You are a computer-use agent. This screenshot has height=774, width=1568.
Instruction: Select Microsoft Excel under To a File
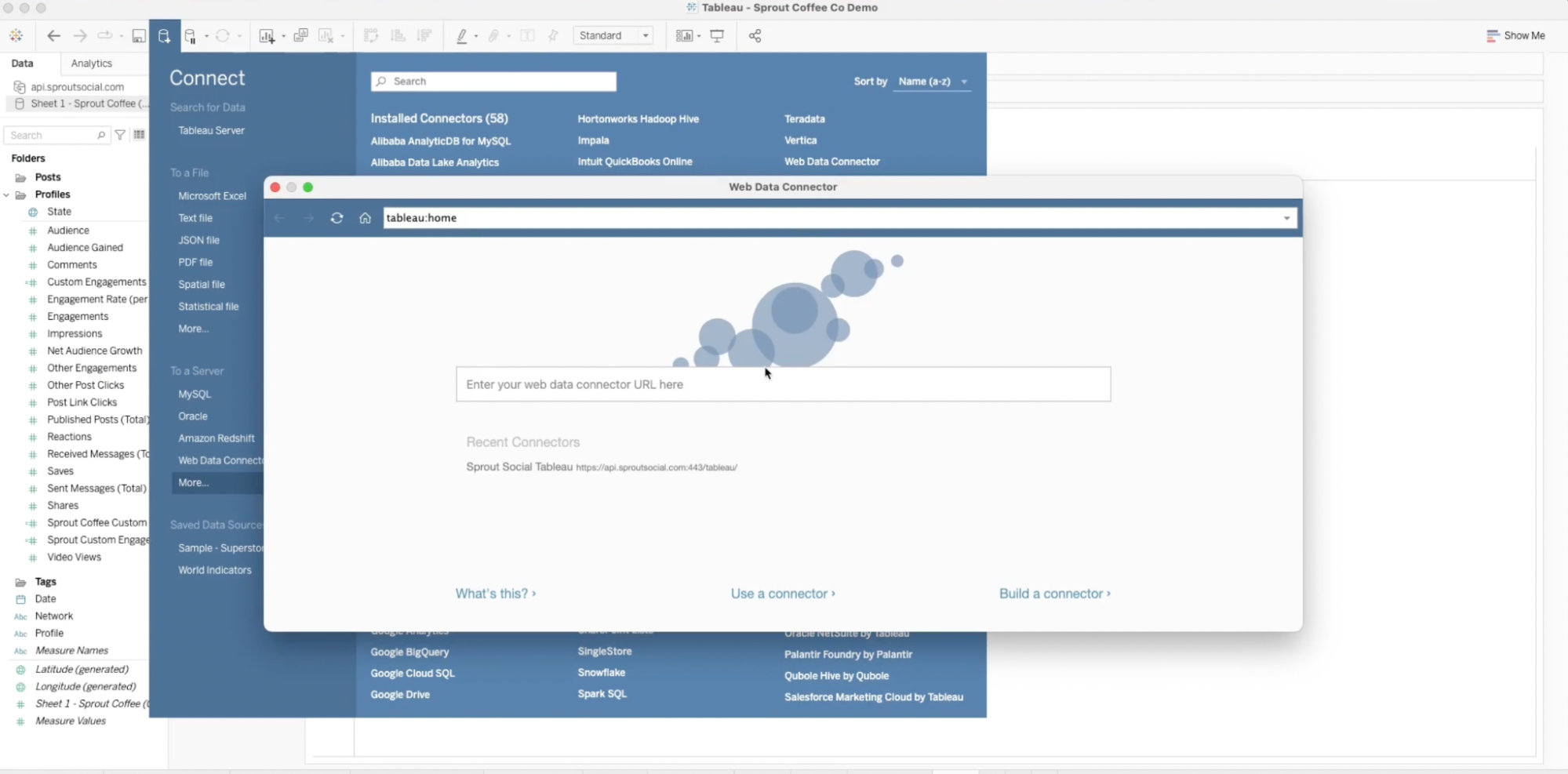tap(212, 196)
